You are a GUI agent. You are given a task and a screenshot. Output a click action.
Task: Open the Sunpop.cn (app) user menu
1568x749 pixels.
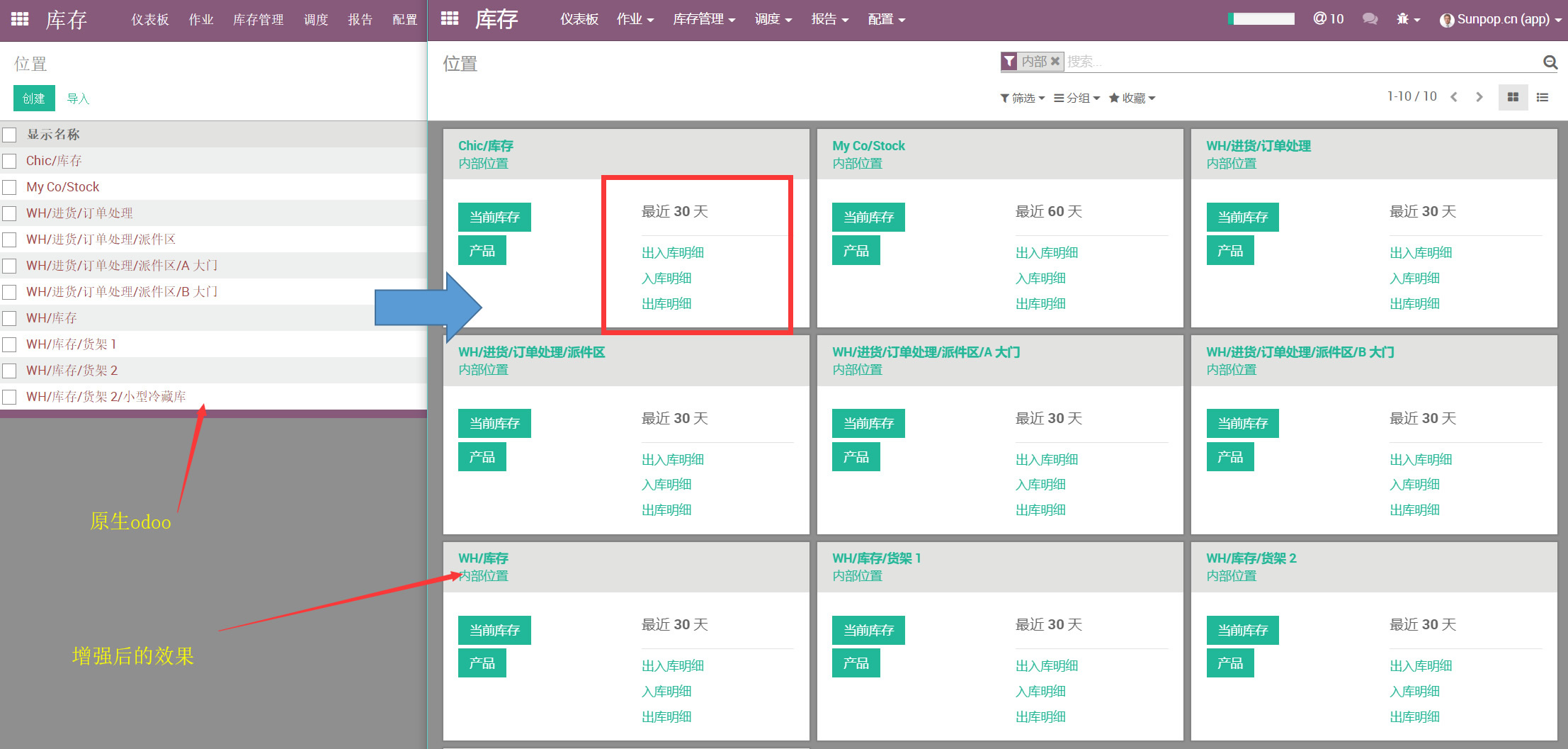point(1501,19)
